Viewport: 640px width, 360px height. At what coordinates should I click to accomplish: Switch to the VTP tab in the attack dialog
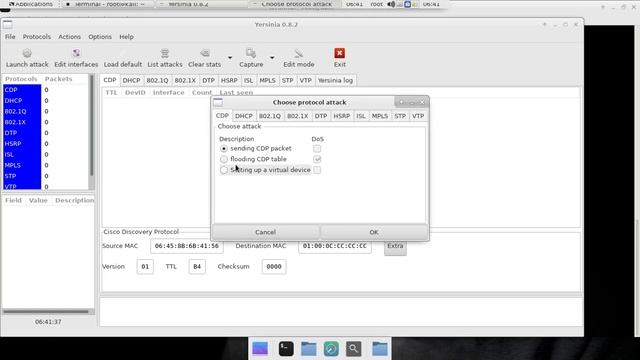pos(418,116)
